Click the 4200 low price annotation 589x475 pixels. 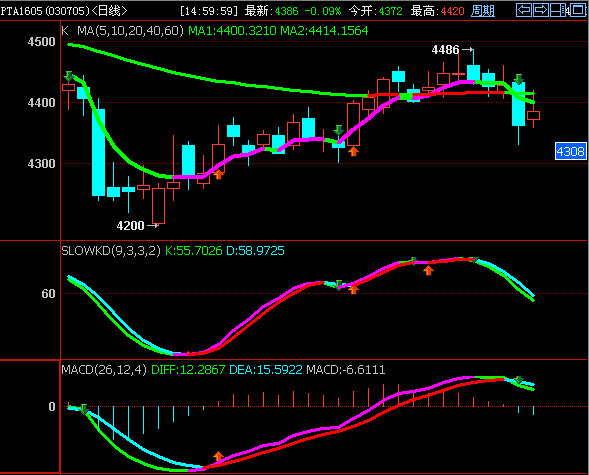tap(130, 226)
